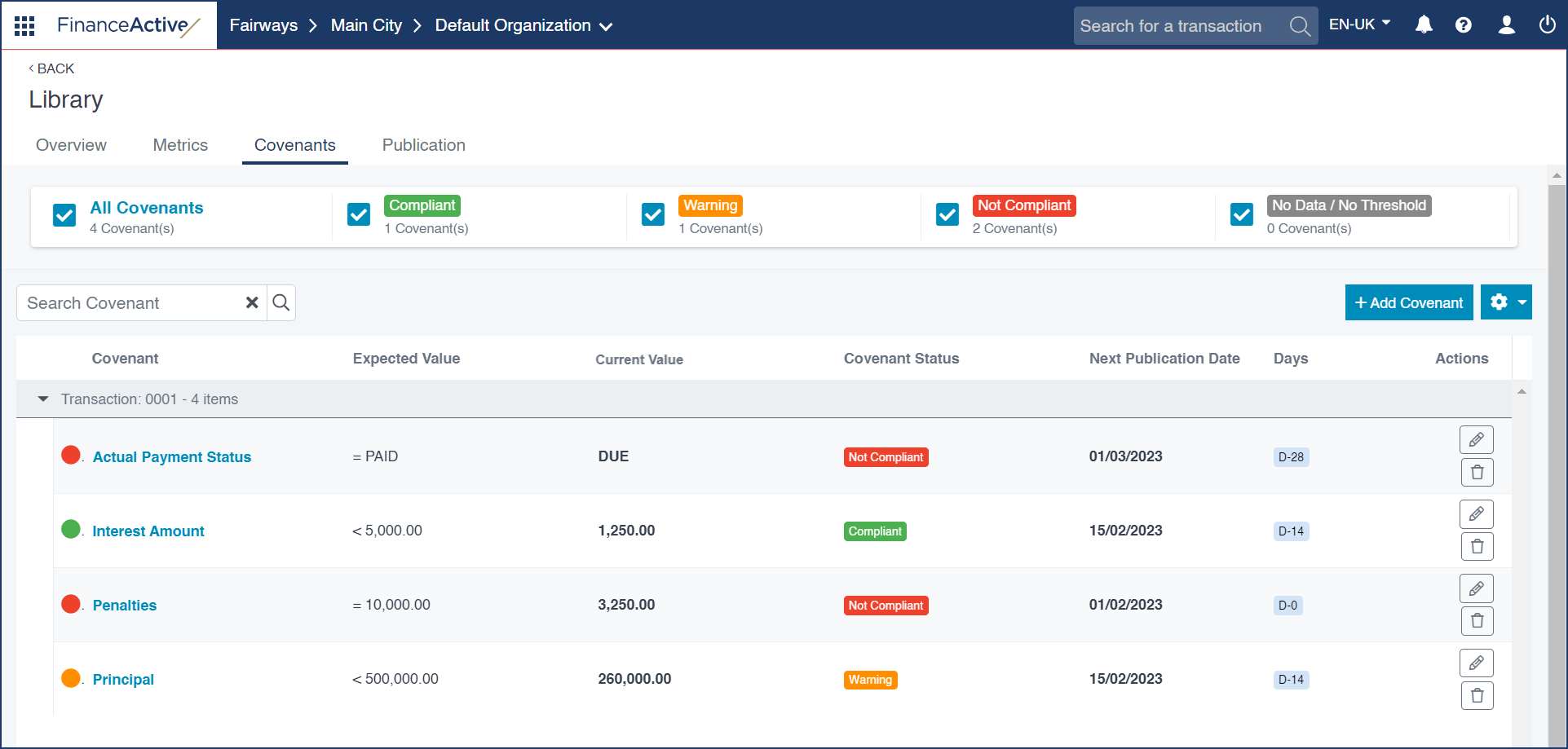1568x749 pixels.
Task: Click the search covenant magnifier icon
Action: click(281, 303)
